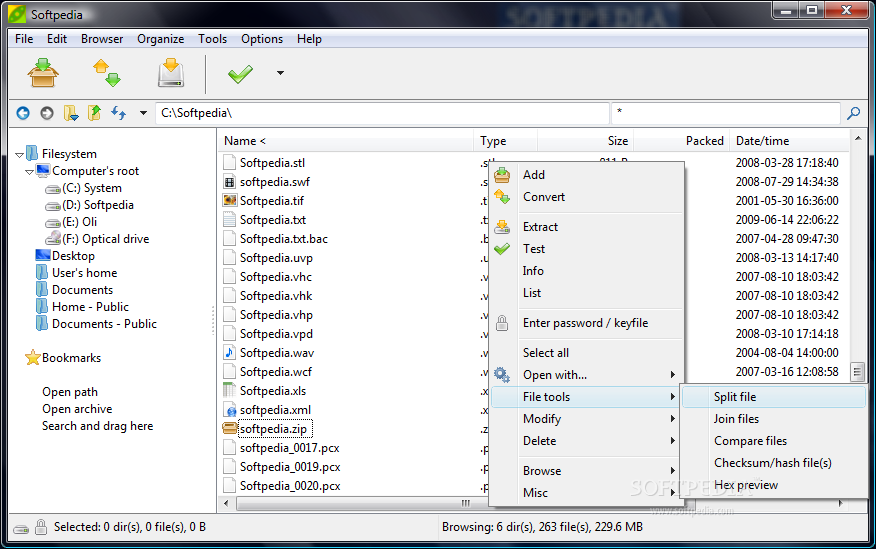Collapse the Computer's root tree node
Screen dimensions: 876x549
coord(30,172)
